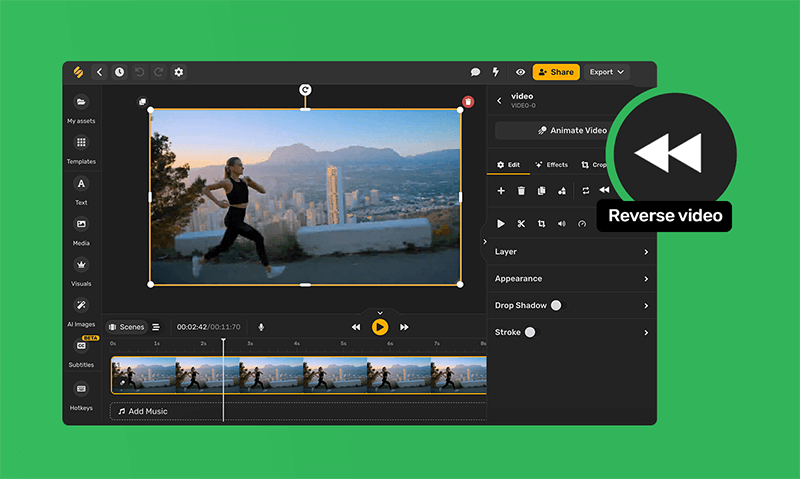Click the timeline list view icon
The height and width of the screenshot is (479, 800).
(x=156, y=327)
